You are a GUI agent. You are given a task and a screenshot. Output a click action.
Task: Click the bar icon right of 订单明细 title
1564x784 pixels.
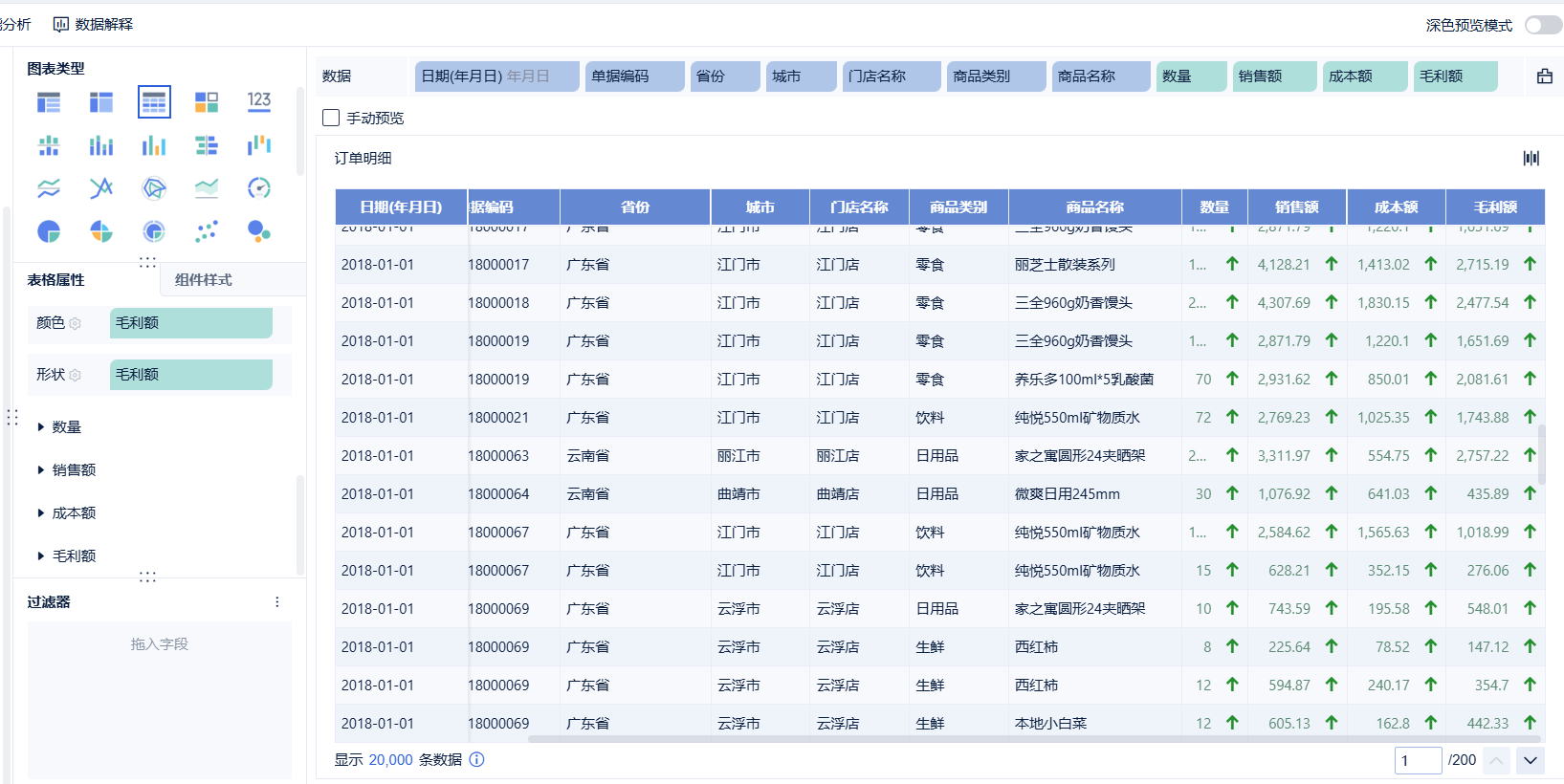pos(1531,158)
